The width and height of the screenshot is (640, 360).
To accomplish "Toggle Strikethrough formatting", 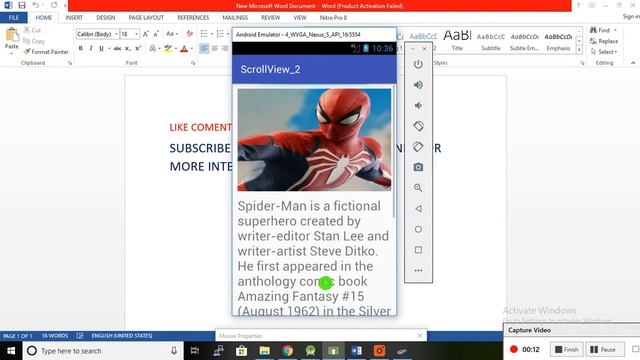I will pos(118,48).
